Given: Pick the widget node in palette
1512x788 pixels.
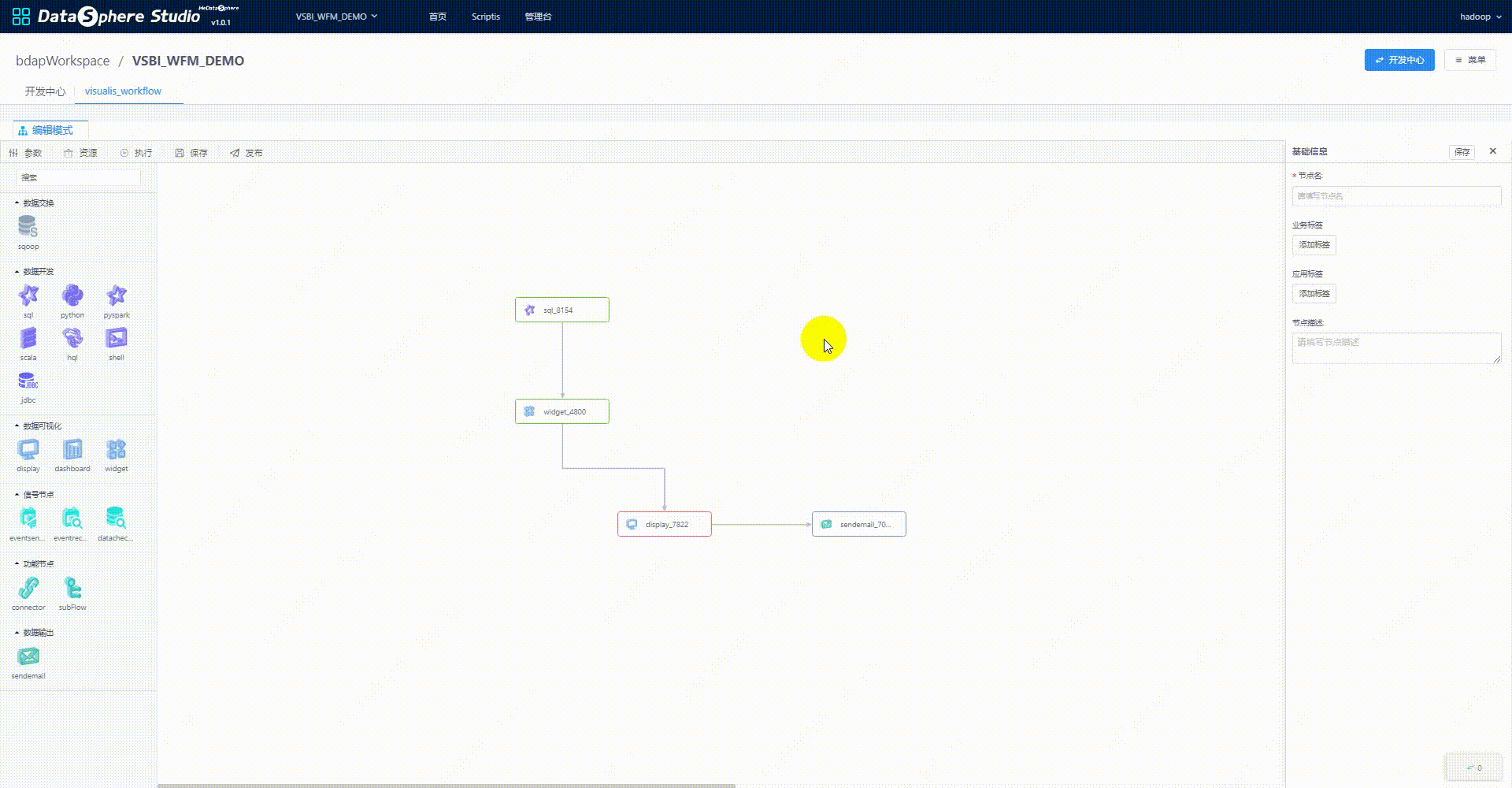Looking at the screenshot, I should tap(117, 450).
